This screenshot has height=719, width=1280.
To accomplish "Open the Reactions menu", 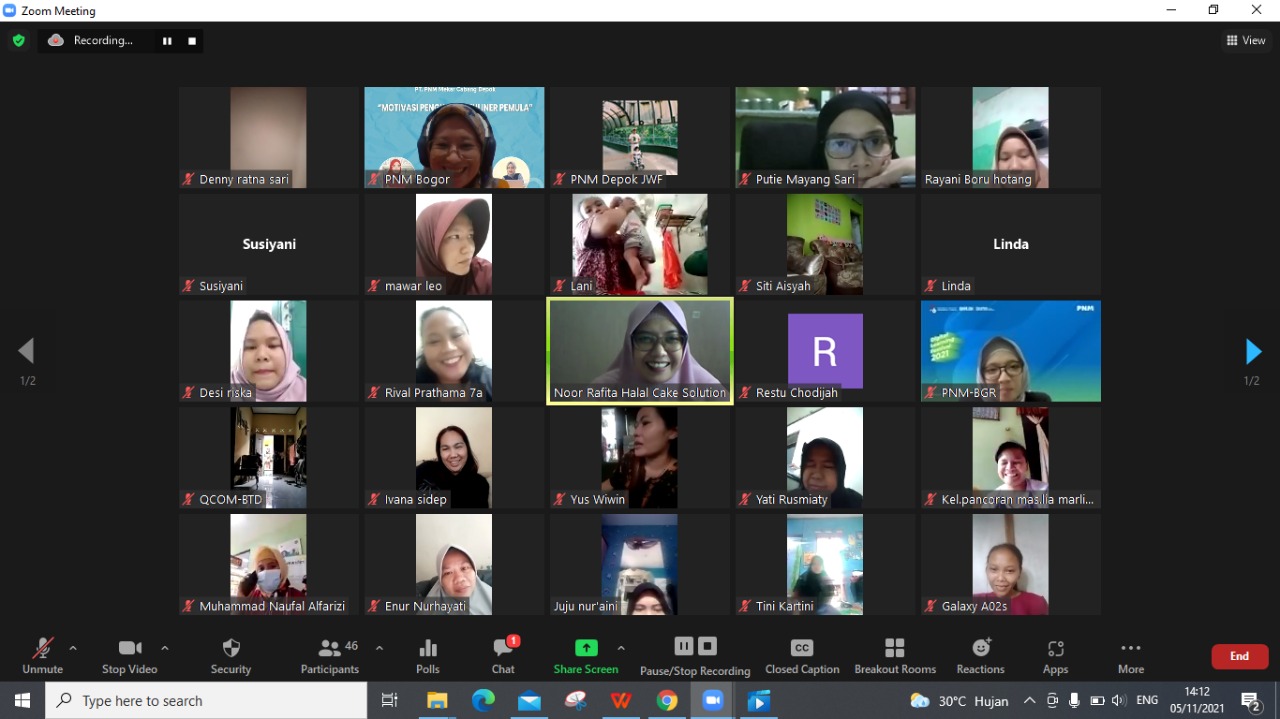I will pos(980,655).
